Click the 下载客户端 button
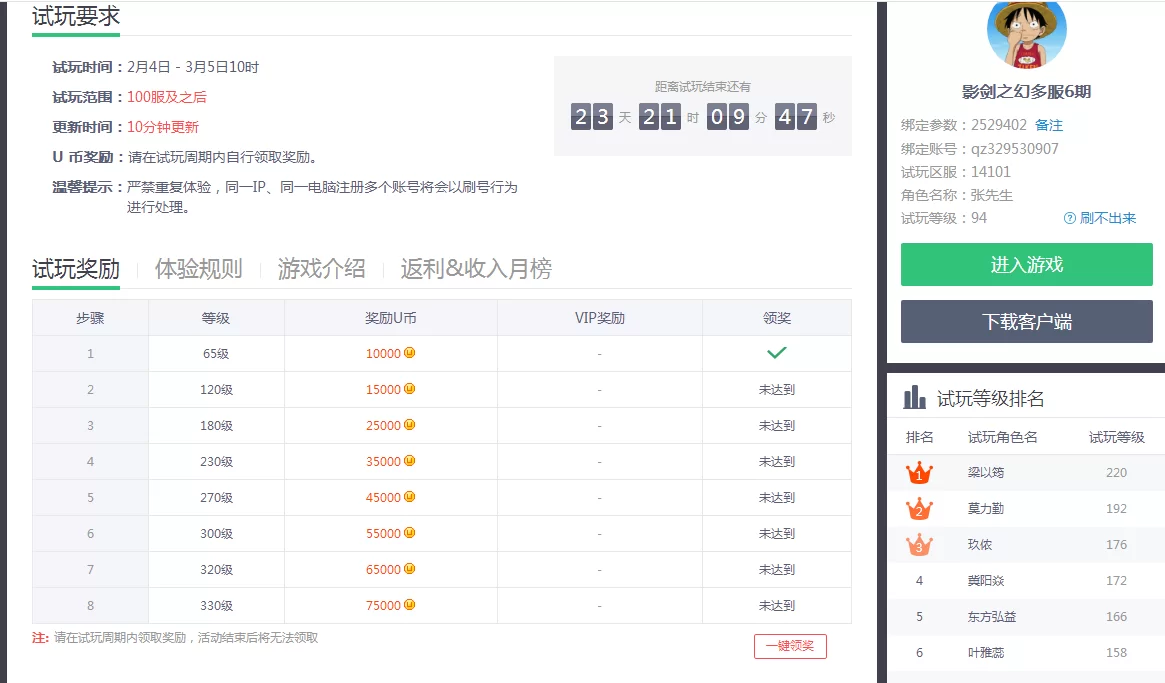Image resolution: width=1165 pixels, height=683 pixels. pyautogui.click(x=1026, y=321)
